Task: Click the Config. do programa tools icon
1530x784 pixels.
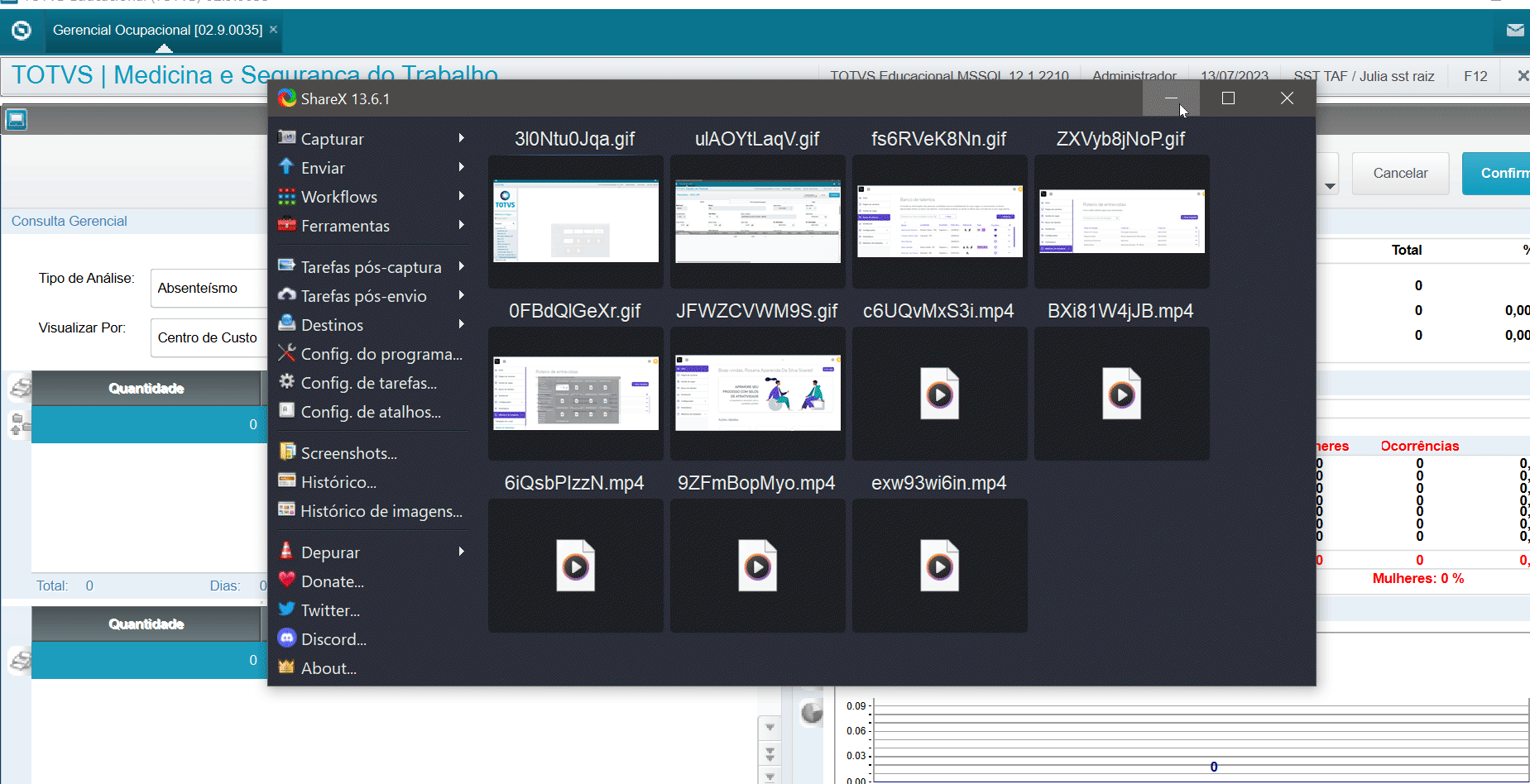Action: point(287,352)
